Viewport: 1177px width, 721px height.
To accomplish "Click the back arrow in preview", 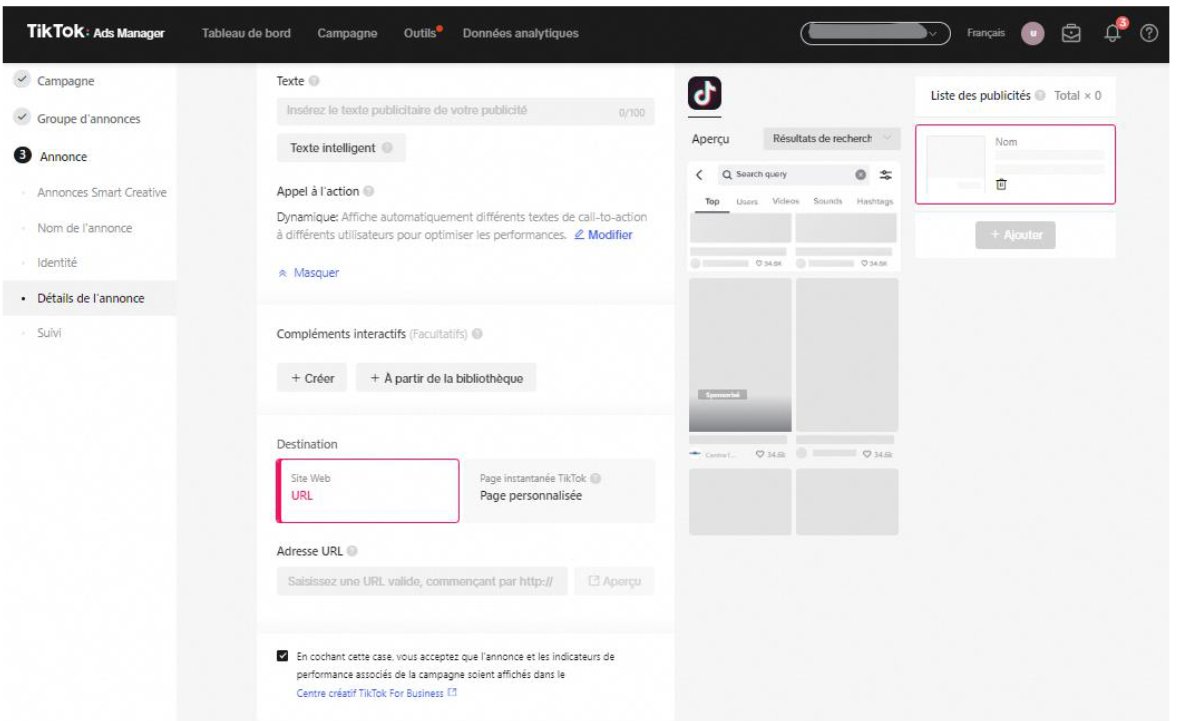I will 700,175.
